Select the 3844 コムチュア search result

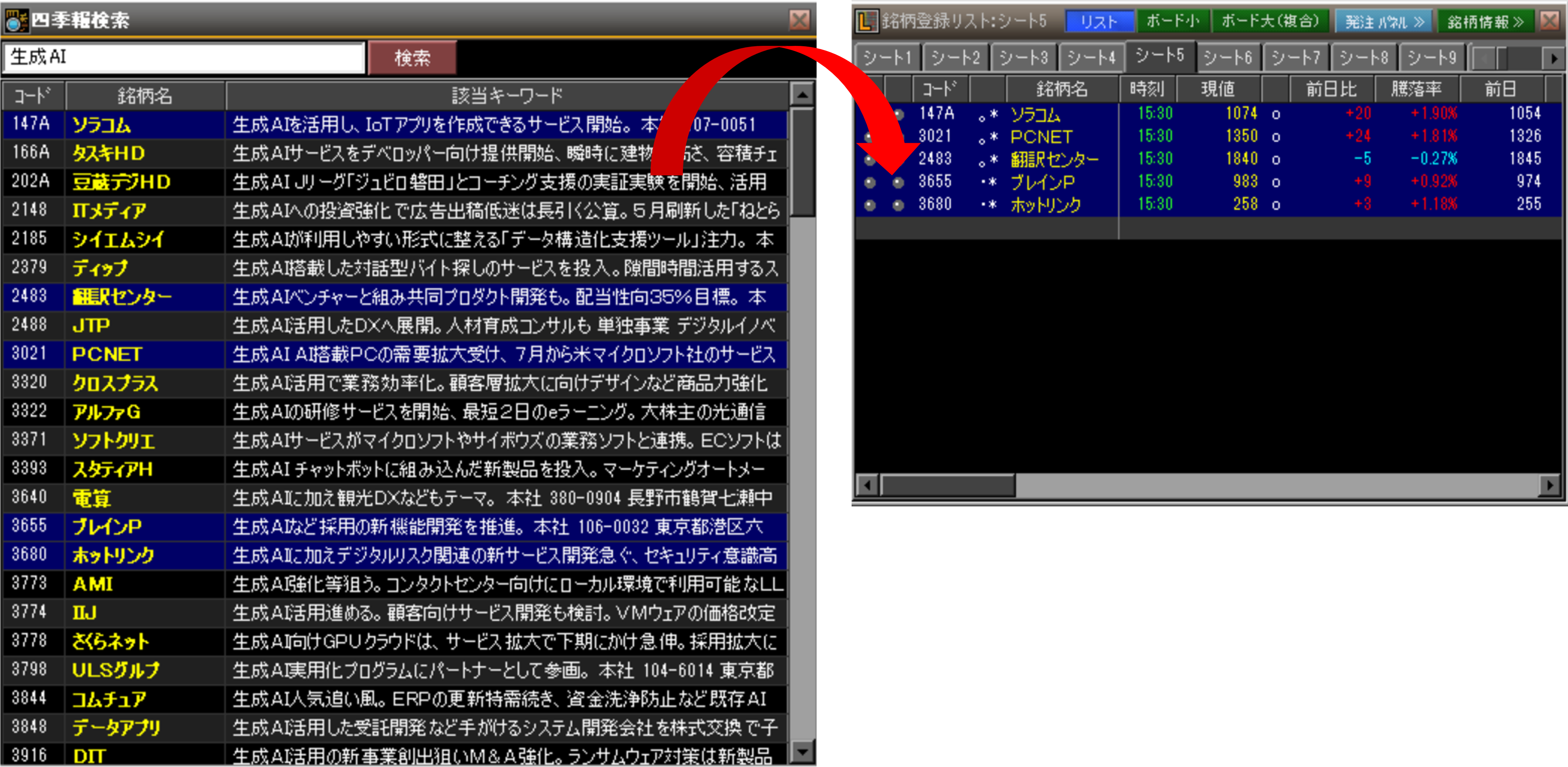tap(395, 699)
